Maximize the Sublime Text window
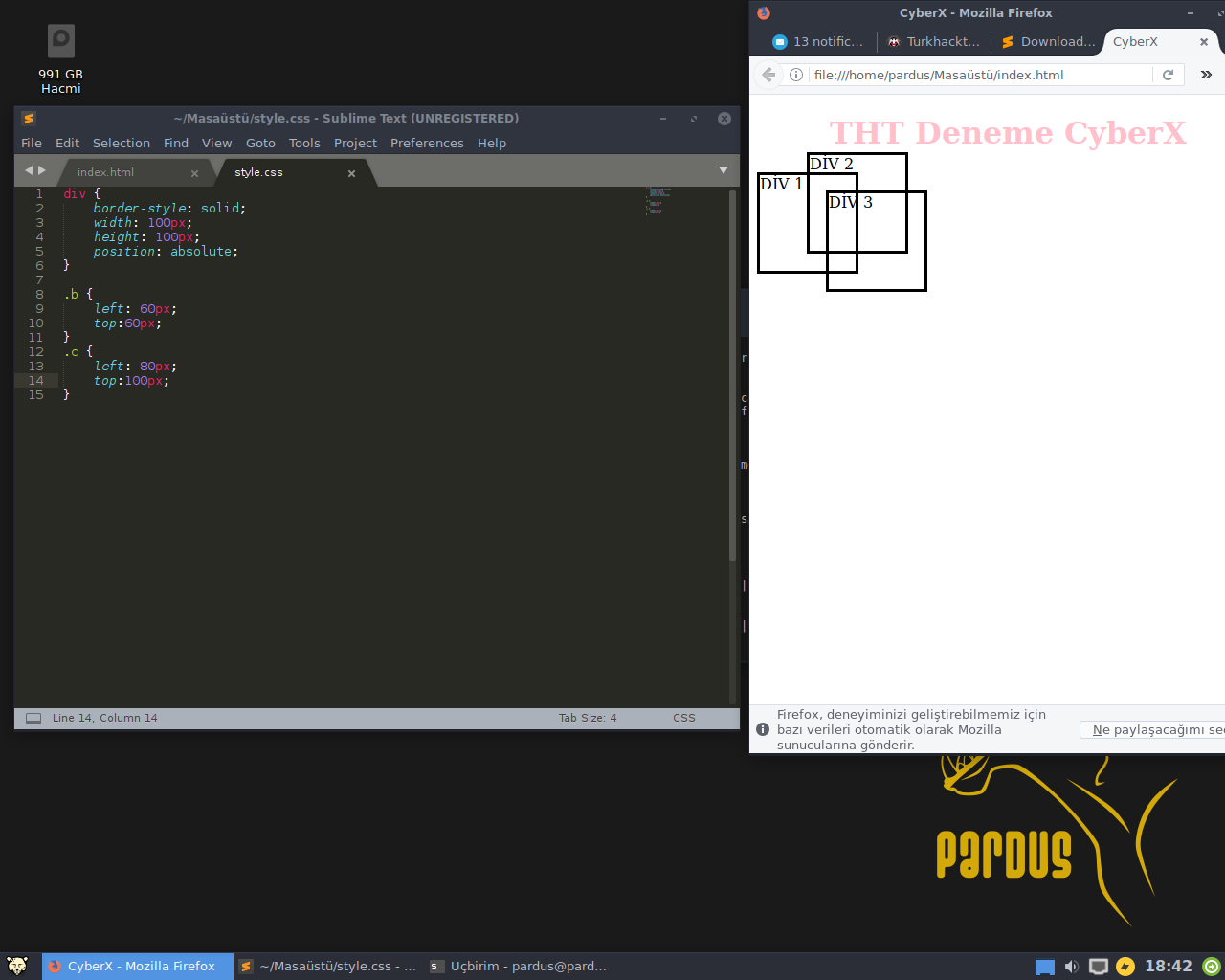This screenshot has width=1225, height=980. click(694, 119)
